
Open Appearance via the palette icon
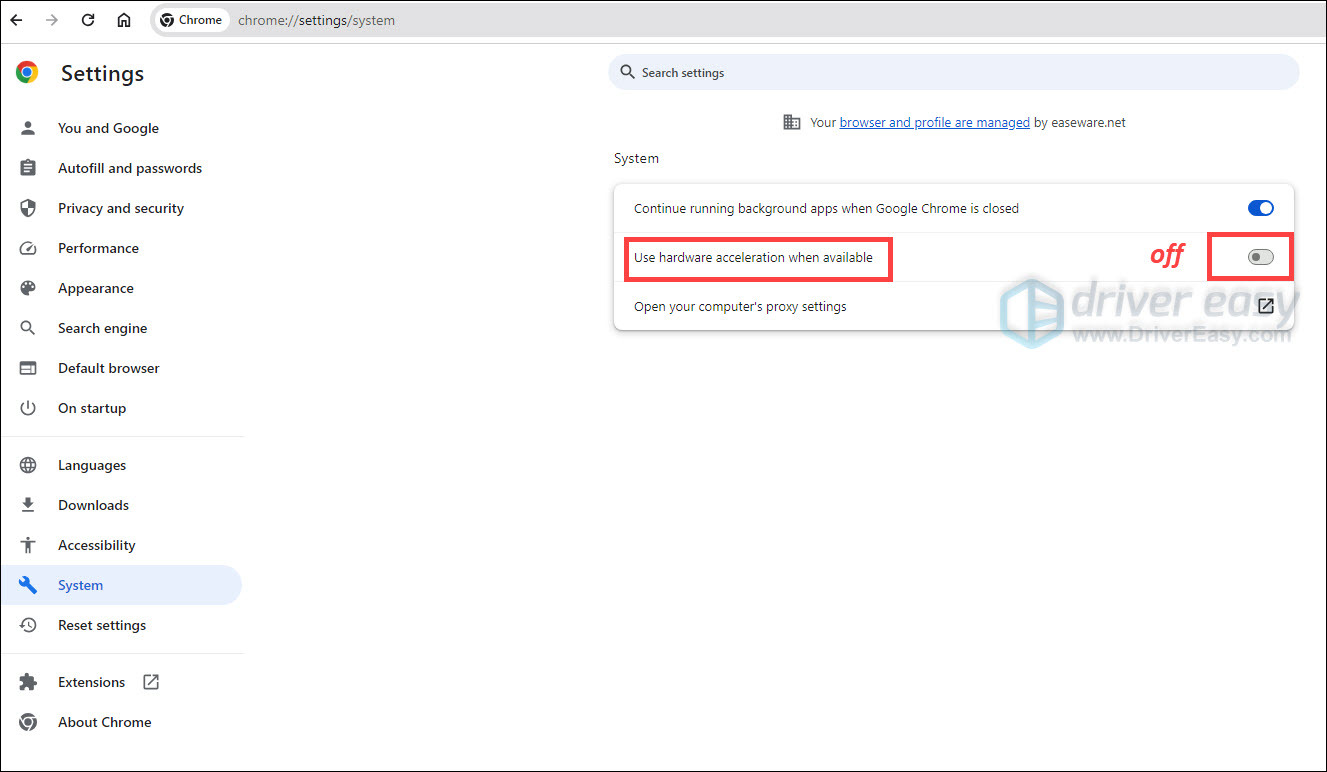(29, 288)
